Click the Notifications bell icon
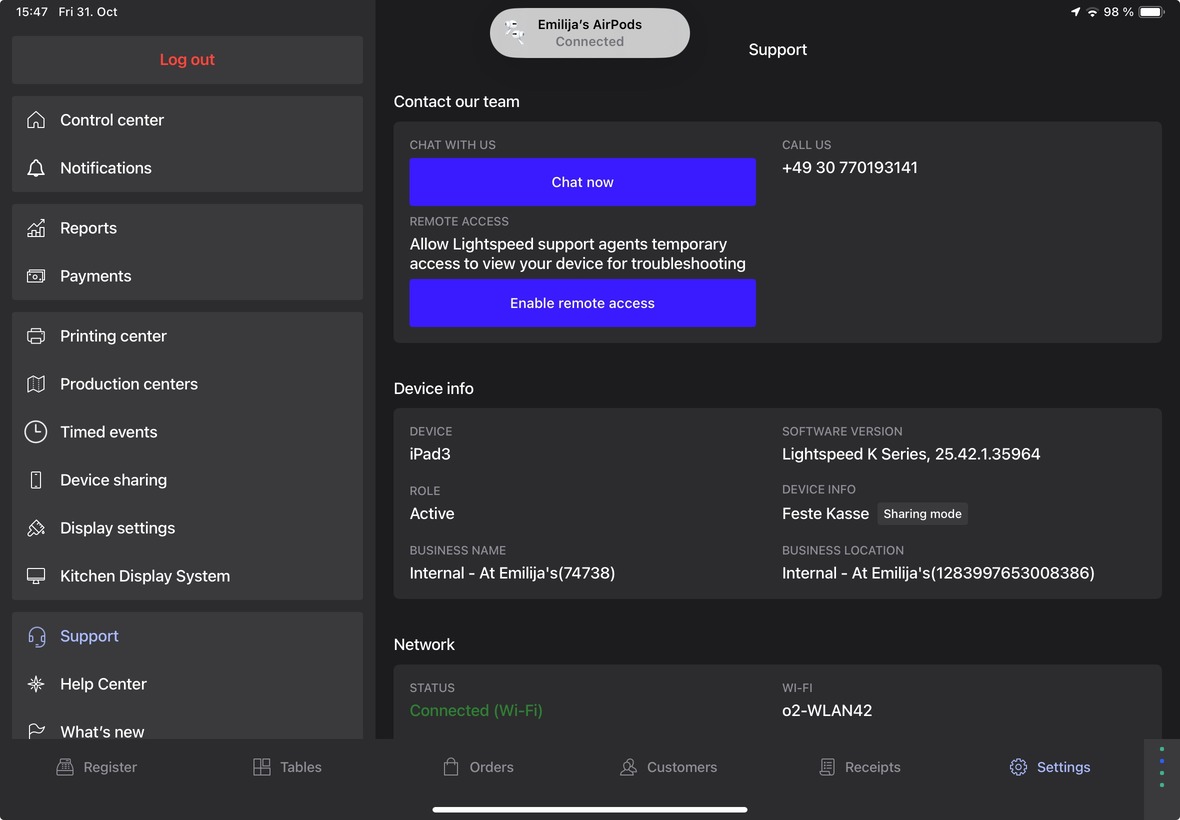Image resolution: width=1180 pixels, height=820 pixels. [36, 168]
